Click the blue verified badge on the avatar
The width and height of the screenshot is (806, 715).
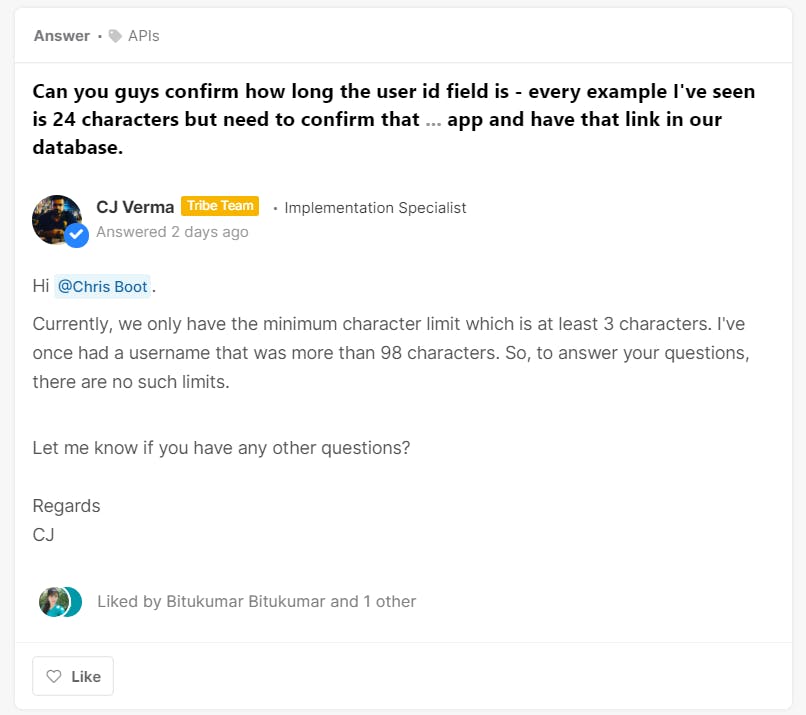point(77,235)
